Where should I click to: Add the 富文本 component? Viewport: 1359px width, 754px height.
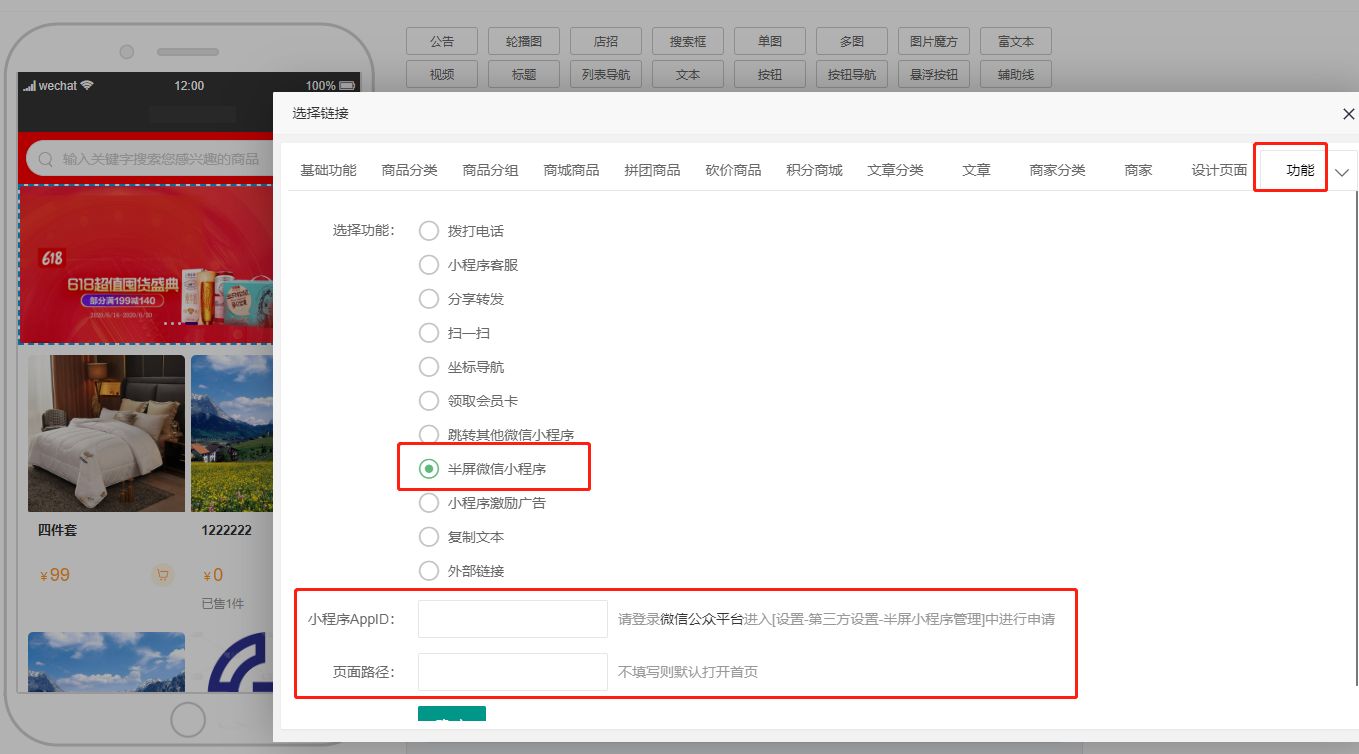tap(1016, 42)
